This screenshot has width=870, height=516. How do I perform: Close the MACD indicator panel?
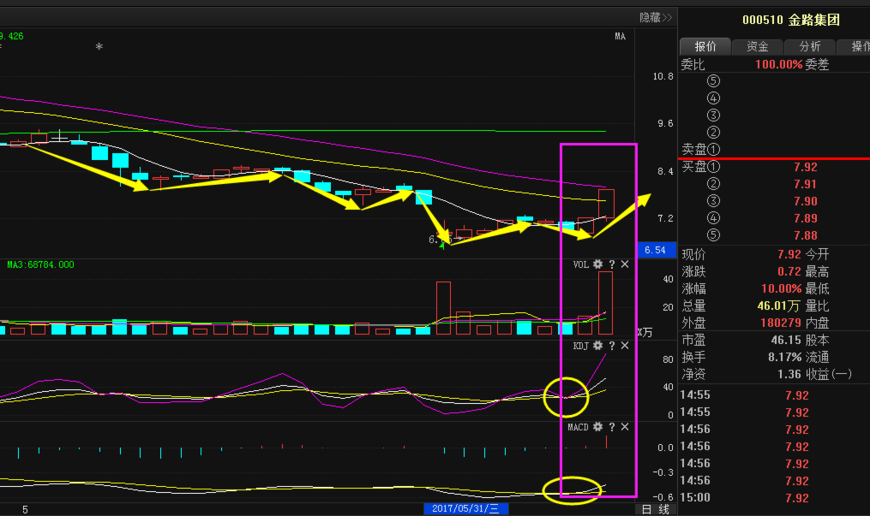tap(625, 427)
